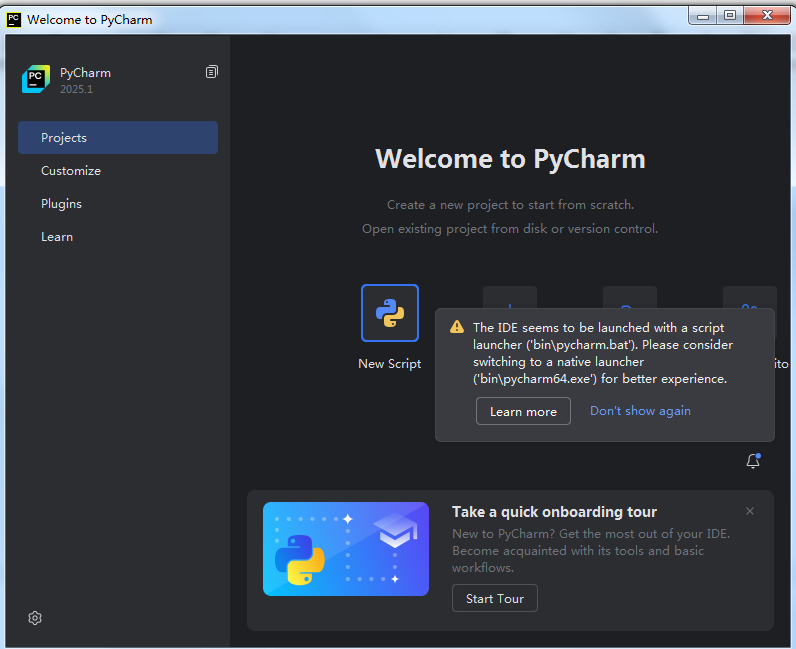The width and height of the screenshot is (796, 649).
Task: Click the PyCharm window icon in the title bar
Action: (x=14, y=20)
